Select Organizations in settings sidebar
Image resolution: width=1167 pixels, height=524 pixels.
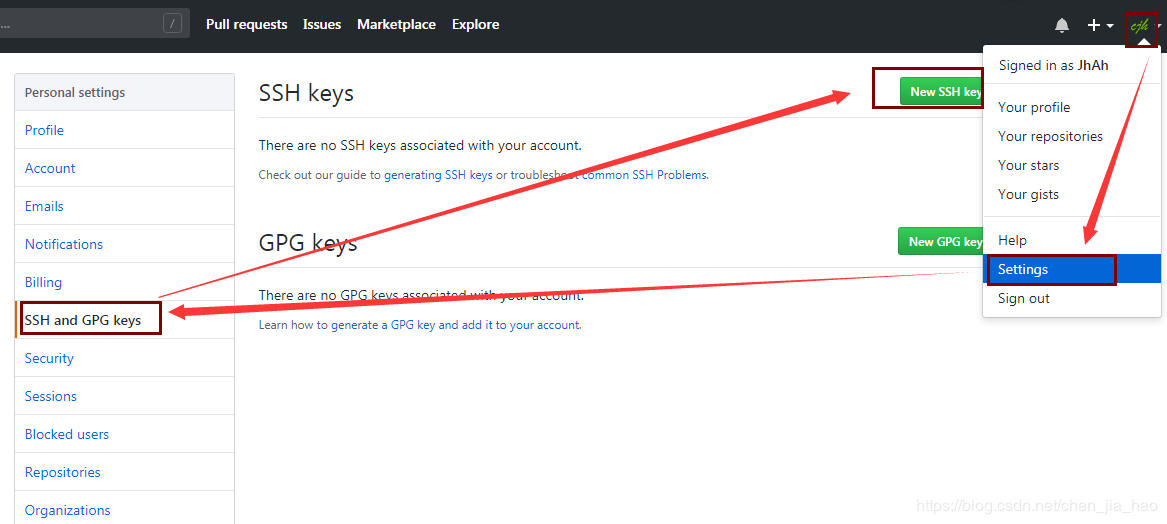tap(124, 510)
